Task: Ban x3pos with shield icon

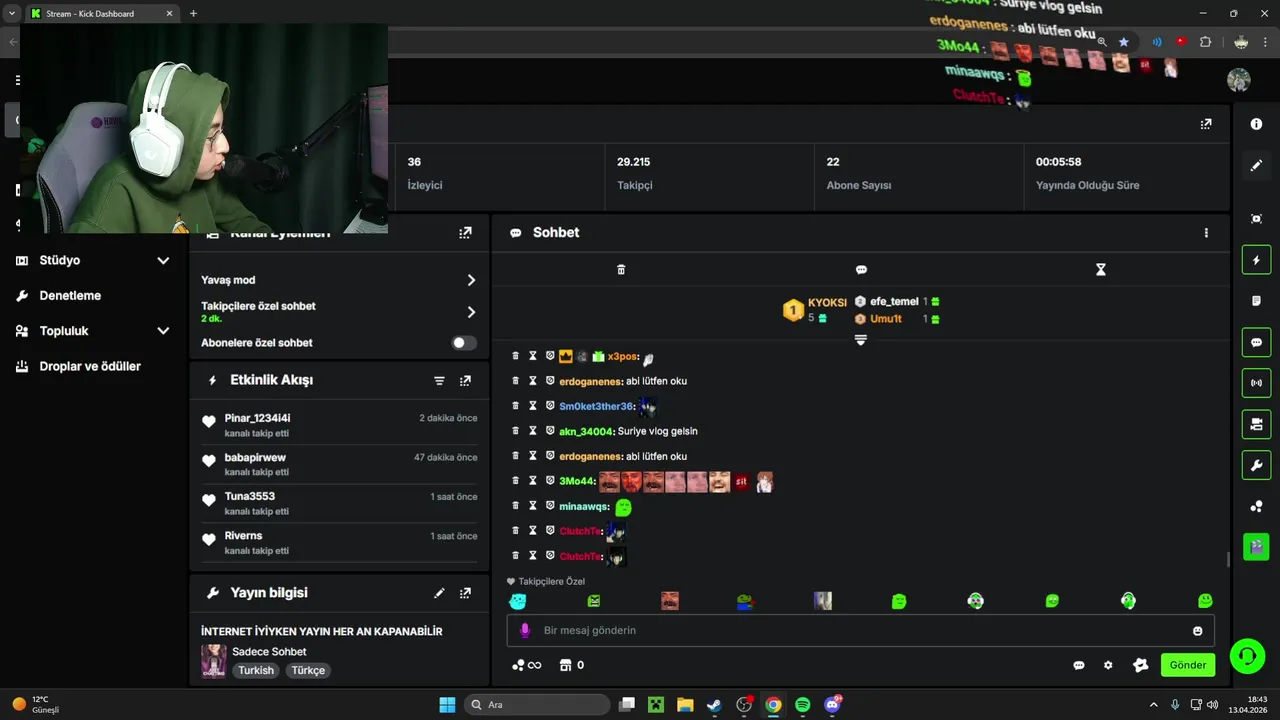Action: (550, 356)
